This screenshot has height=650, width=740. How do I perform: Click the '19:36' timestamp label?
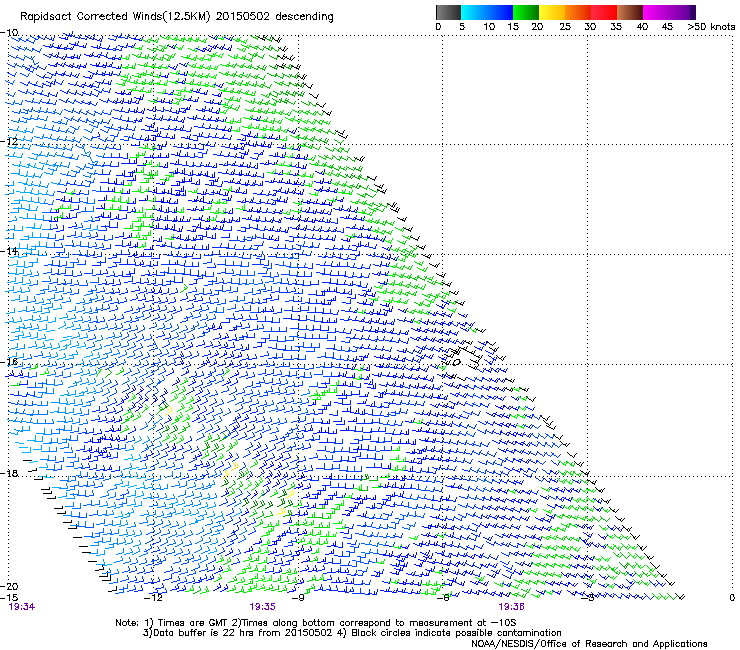511,607
